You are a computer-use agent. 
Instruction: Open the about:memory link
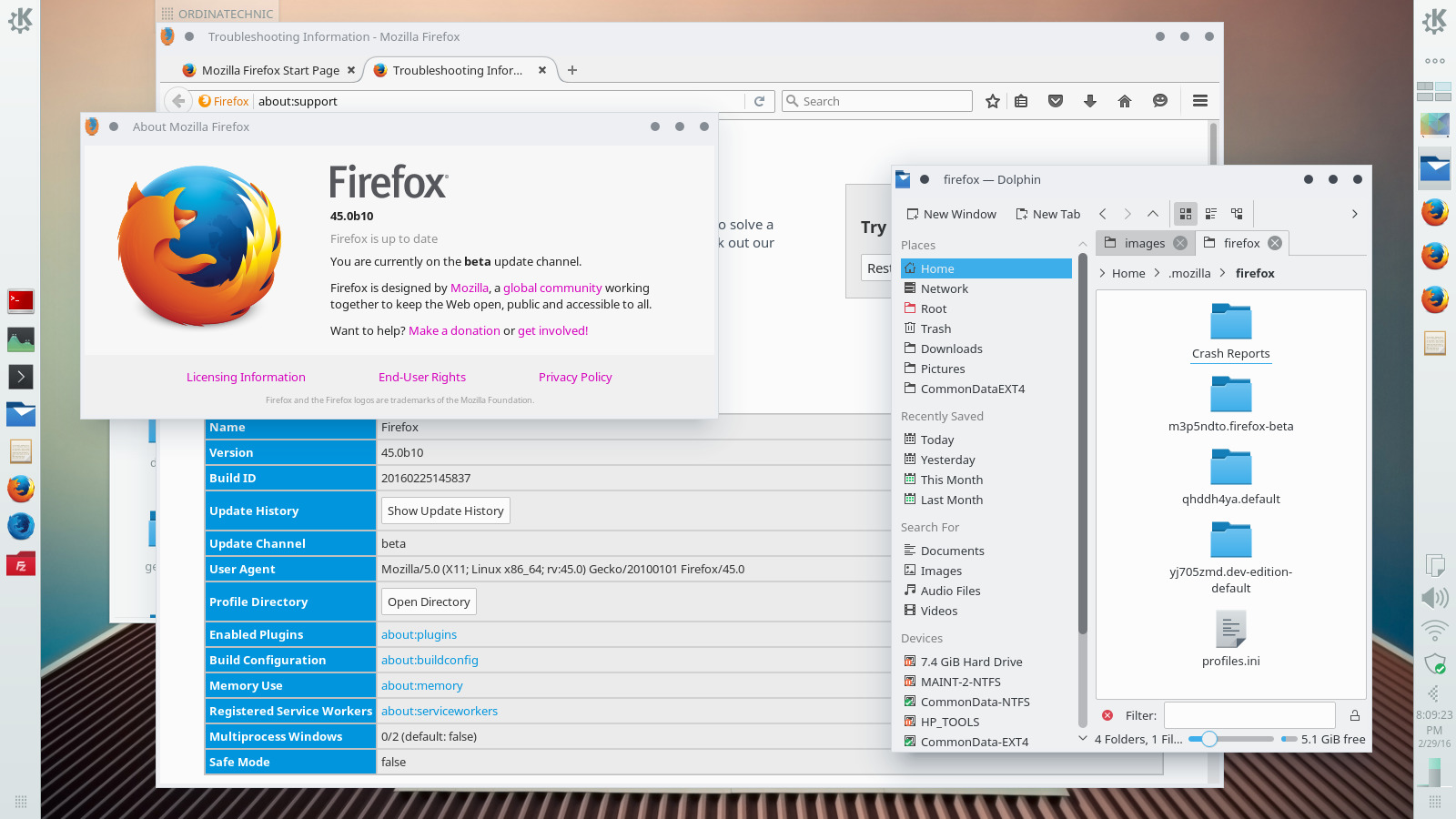(421, 685)
